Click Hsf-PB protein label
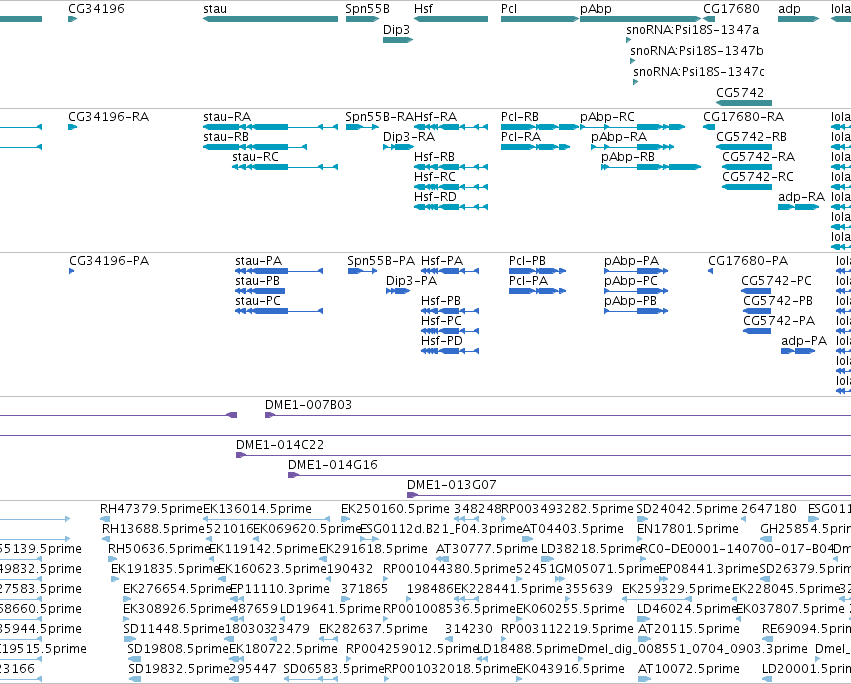The height and width of the screenshot is (684, 851). [441, 301]
